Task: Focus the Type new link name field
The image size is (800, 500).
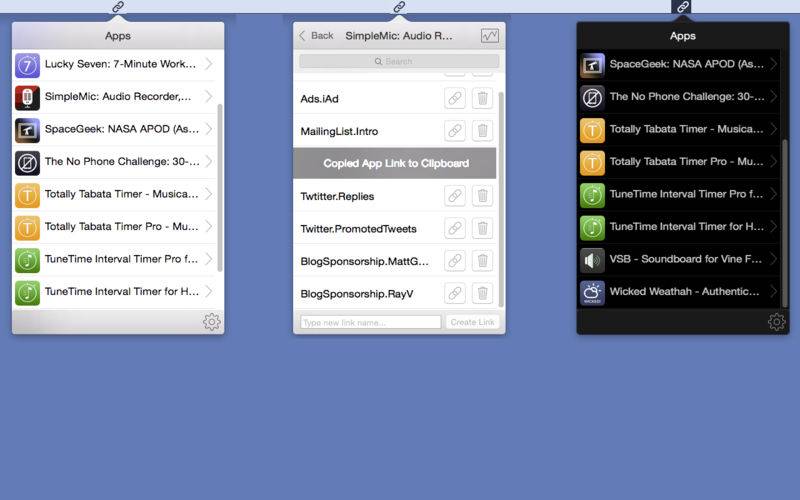Action: coord(371,322)
